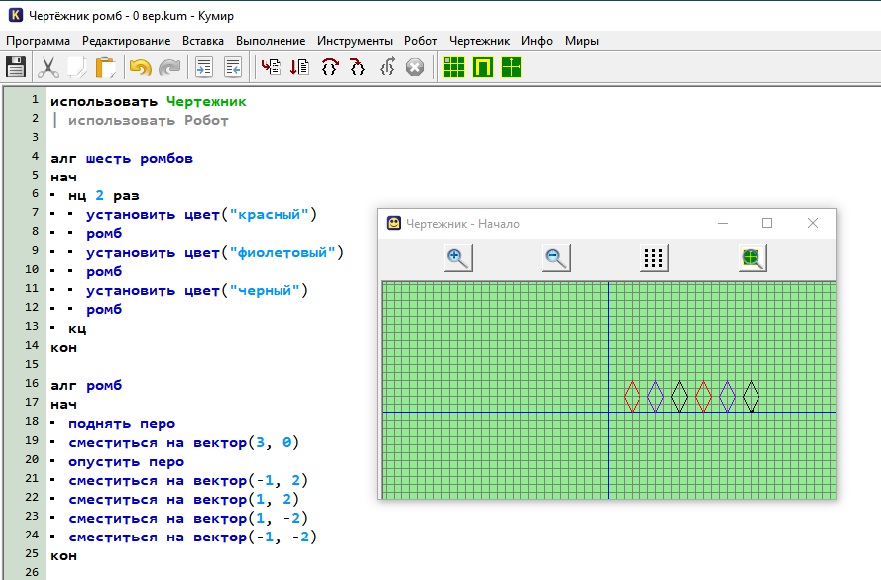The image size is (881, 580).
Task: Click the line установить цвет("красный")
Action: coord(201,215)
